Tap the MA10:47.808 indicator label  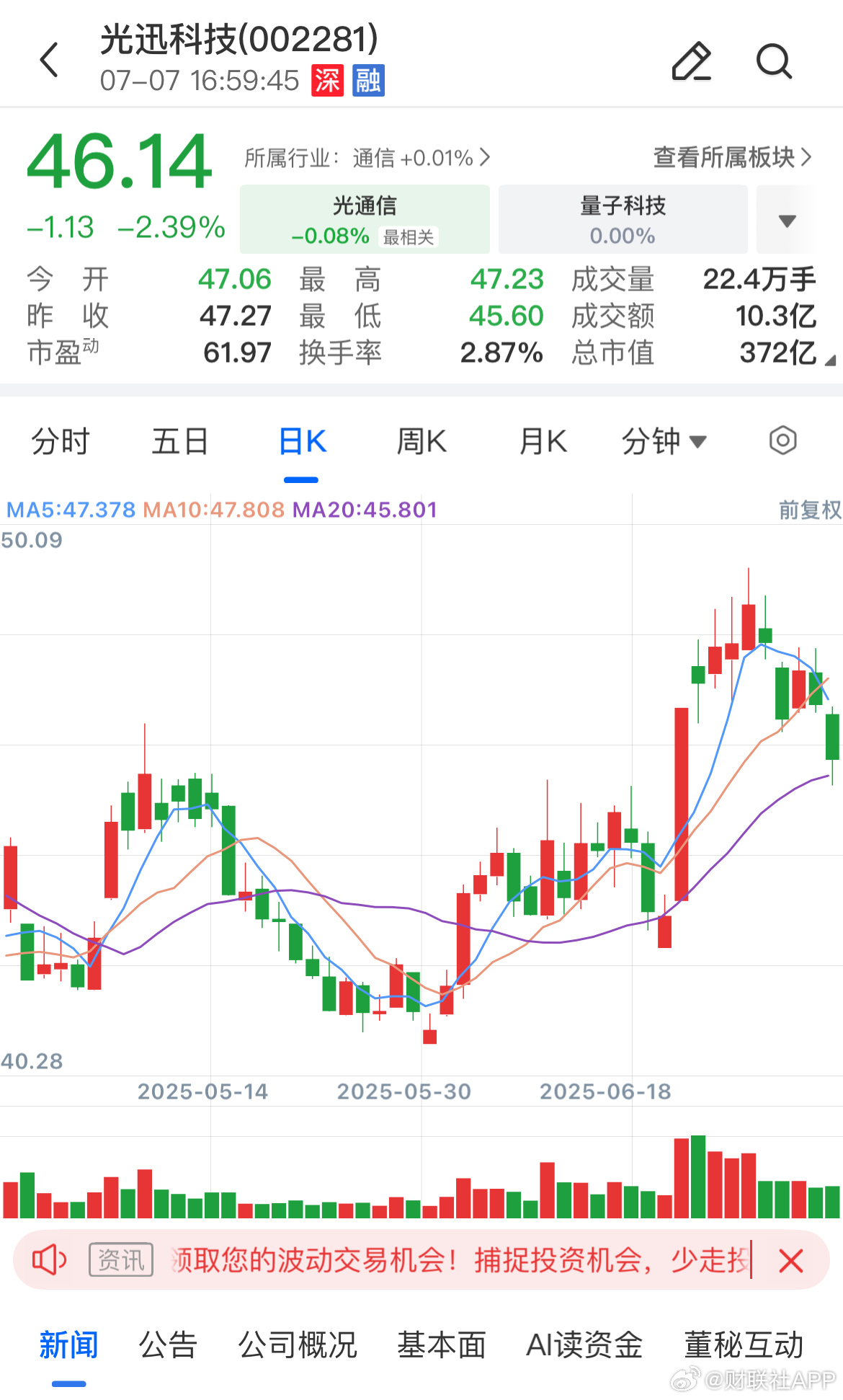point(214,510)
